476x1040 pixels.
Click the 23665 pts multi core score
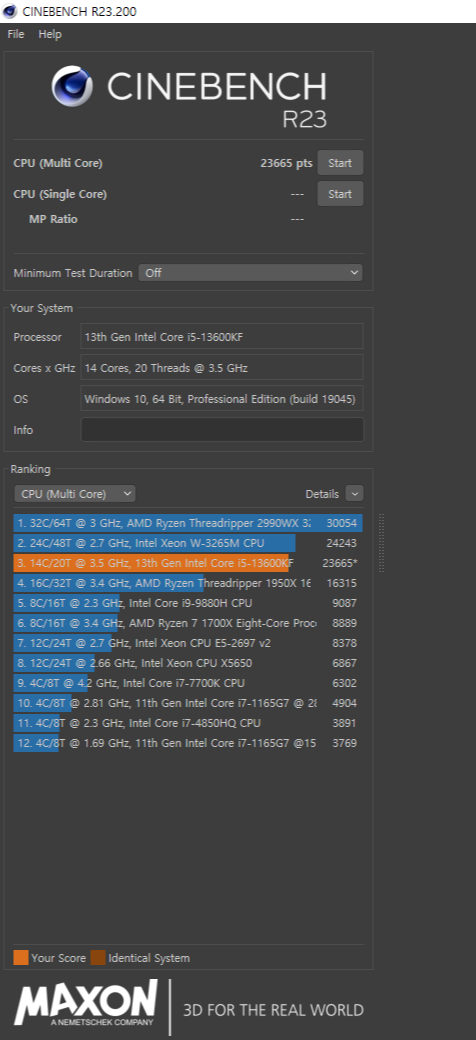pyautogui.click(x=286, y=163)
